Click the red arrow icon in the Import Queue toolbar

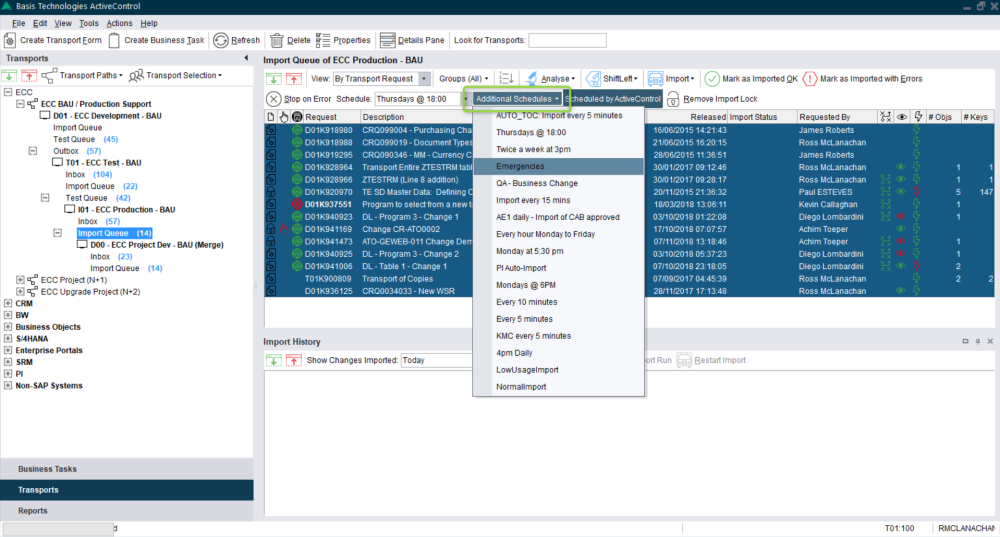coord(293,79)
